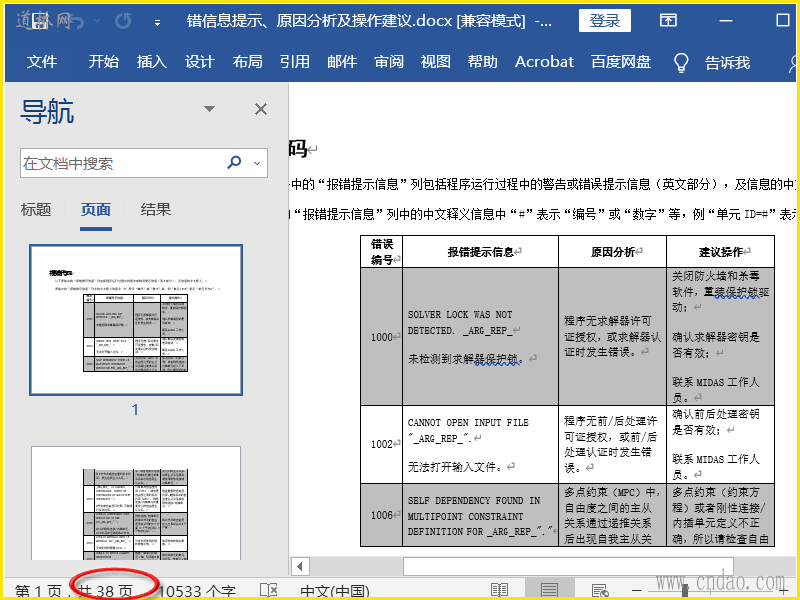Click the Undo arrow icon
This screenshot has height=600, width=800.
76,21
